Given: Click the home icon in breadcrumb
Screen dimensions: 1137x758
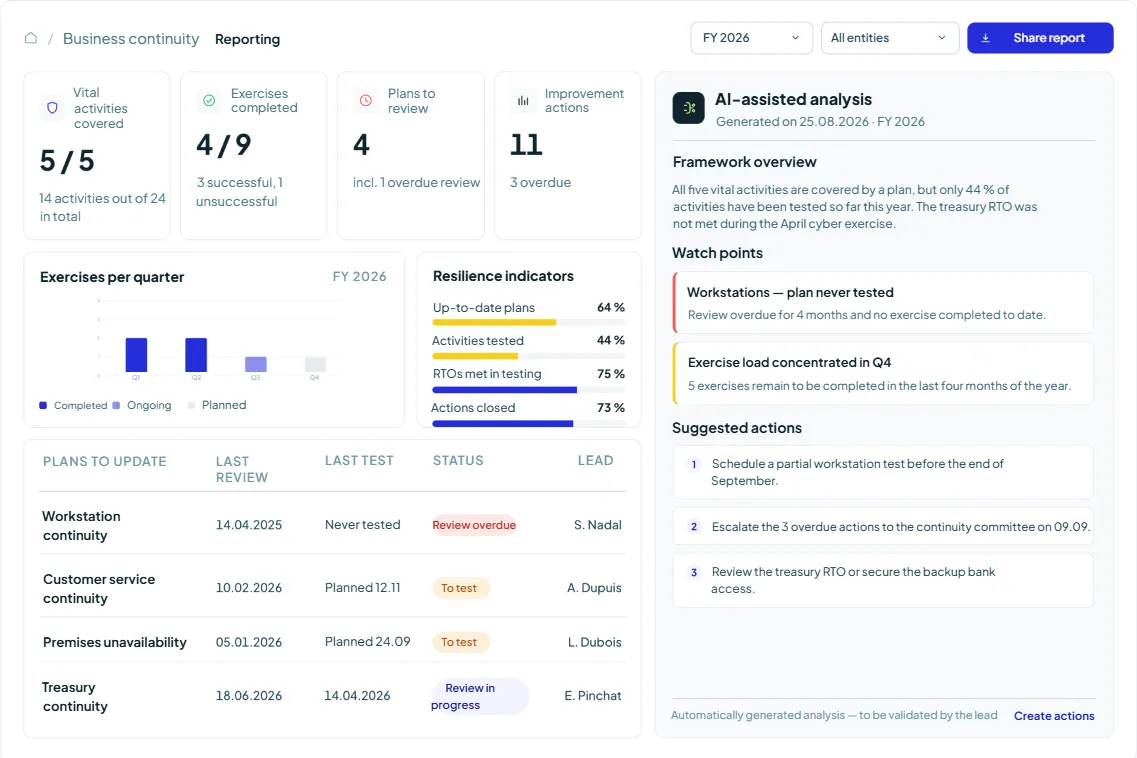Looking at the screenshot, I should (30, 38).
